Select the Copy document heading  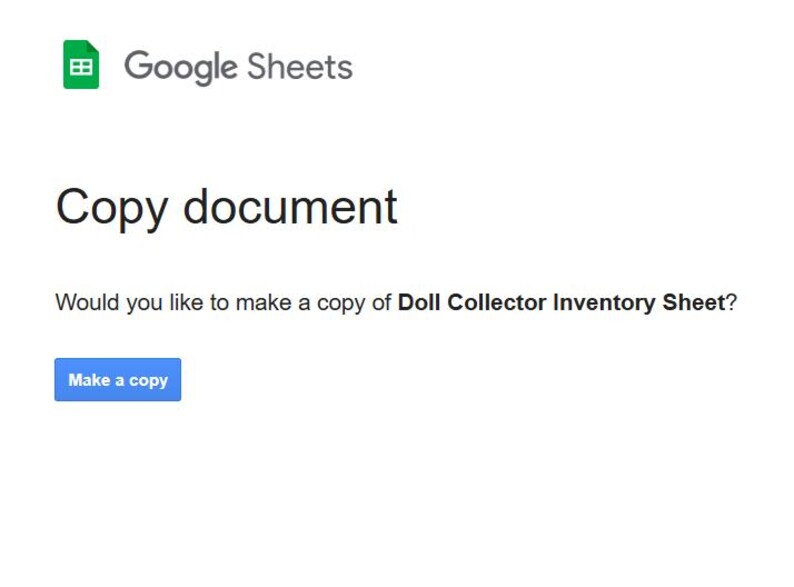[226, 207]
